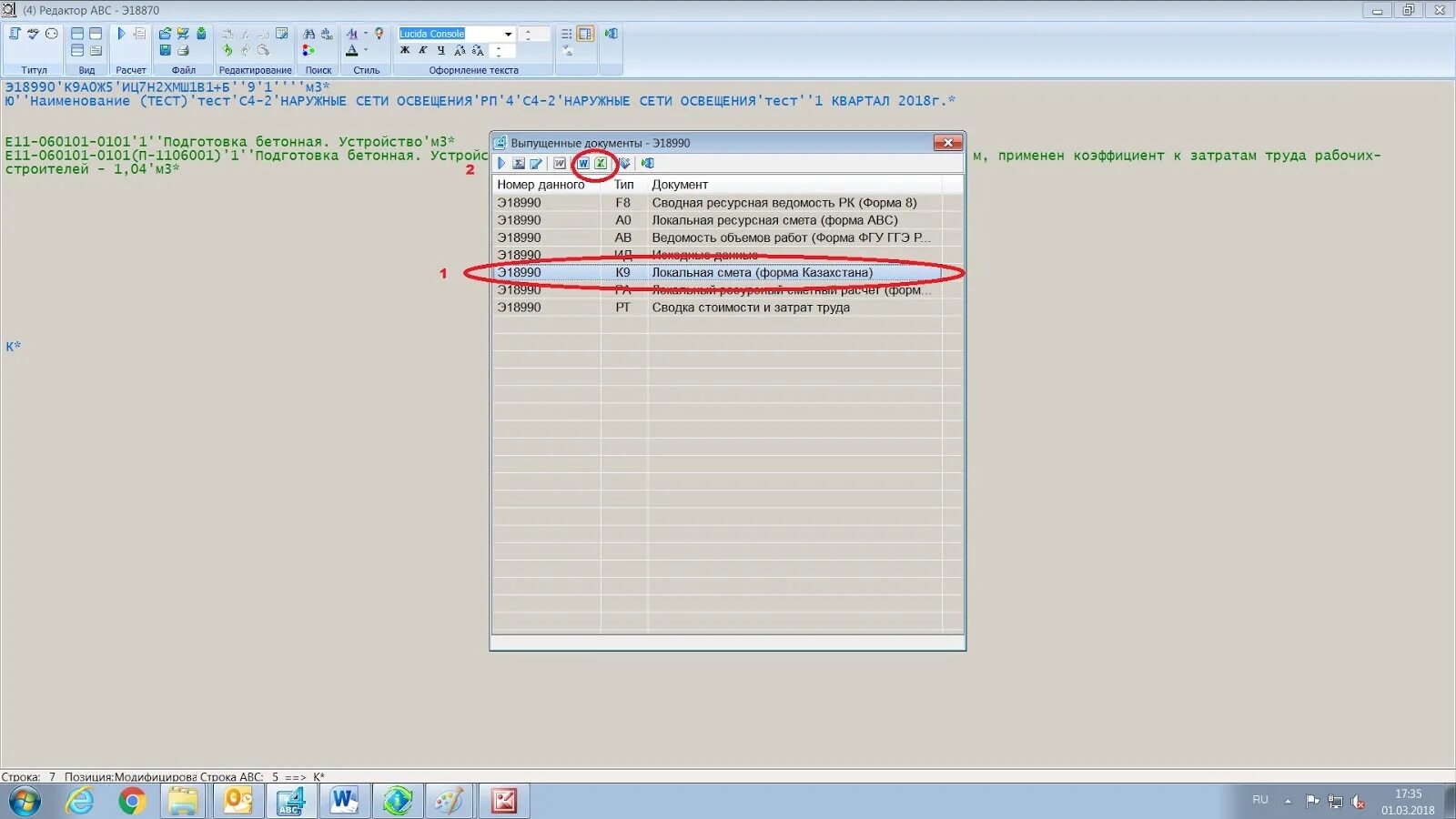1456x819 pixels.
Task: Click the Тип column header
Action: coord(624,185)
